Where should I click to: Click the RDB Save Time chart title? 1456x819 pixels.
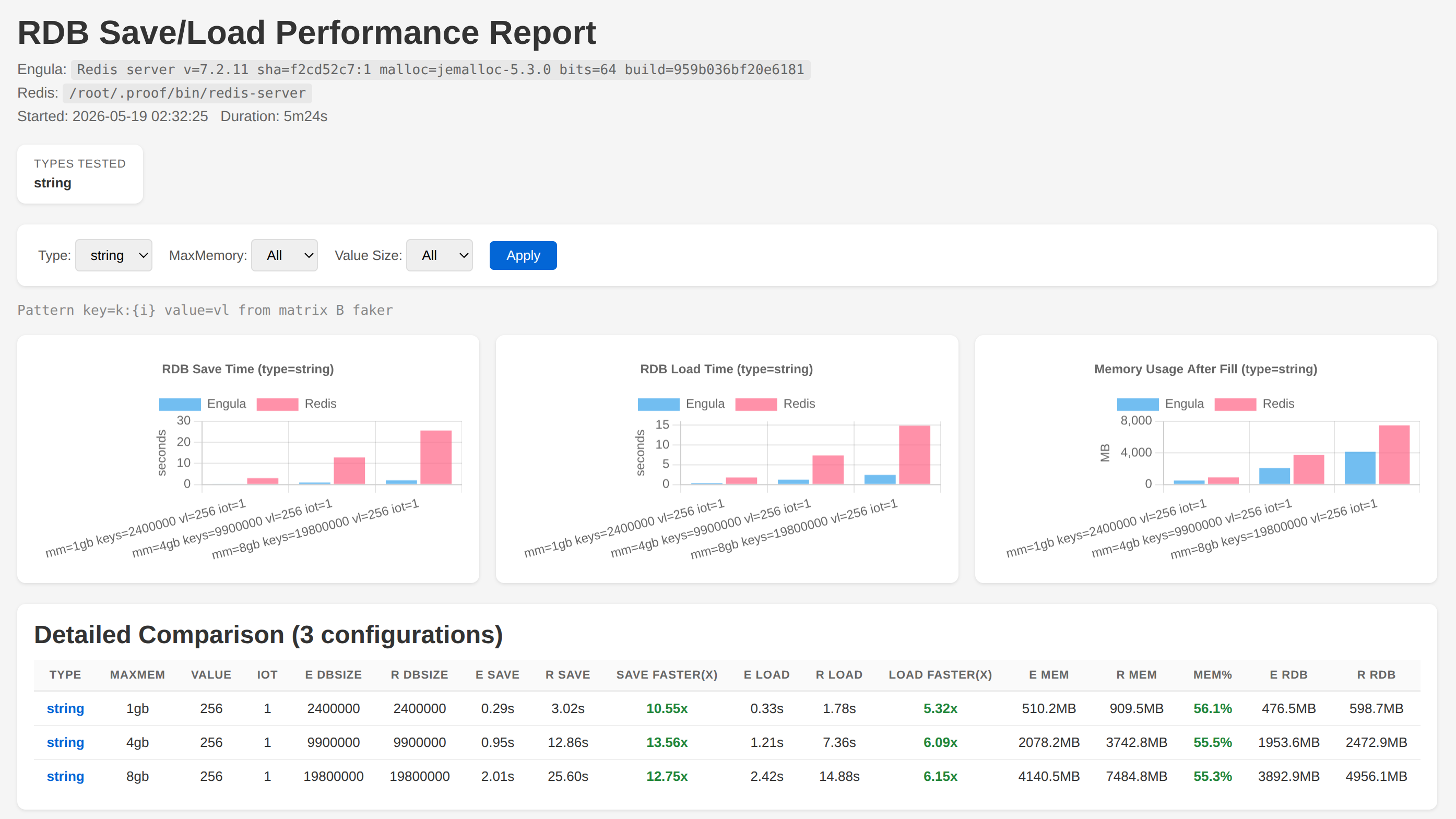(x=247, y=369)
